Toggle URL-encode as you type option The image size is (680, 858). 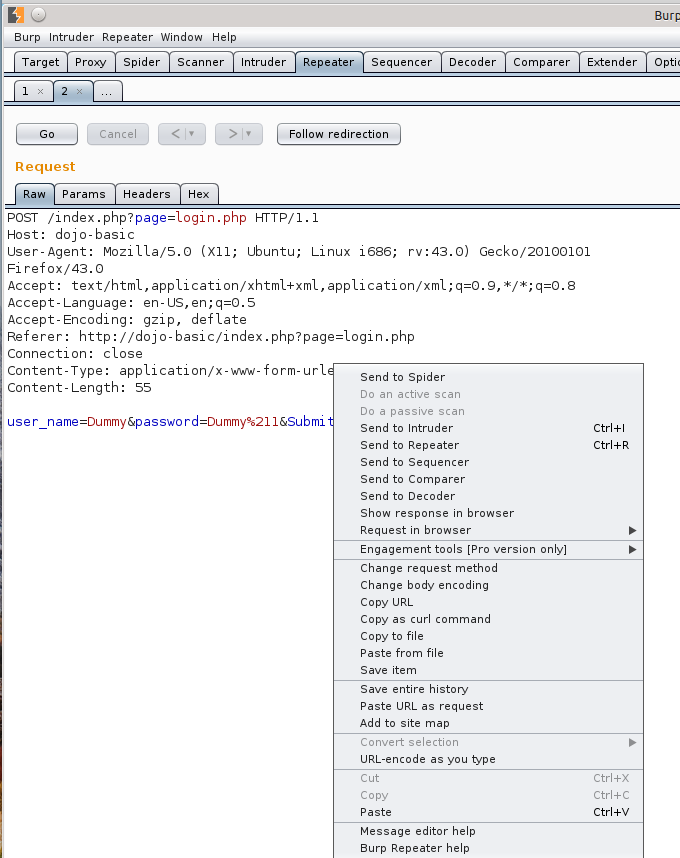427,759
